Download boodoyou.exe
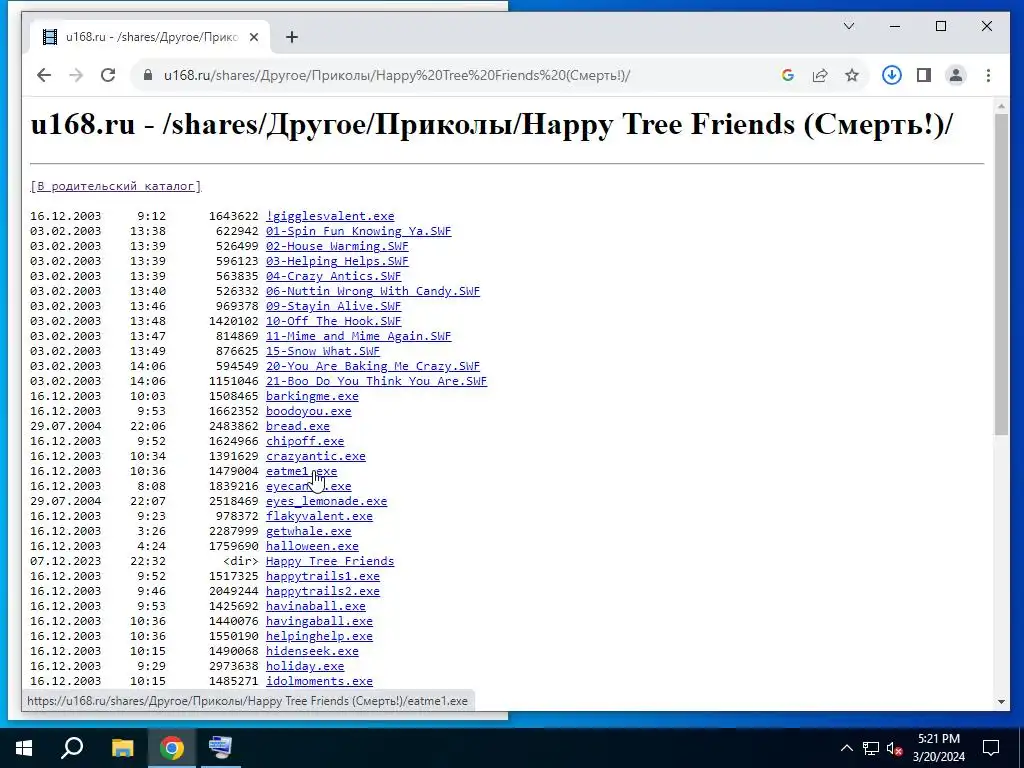Image resolution: width=1024 pixels, height=768 pixels. (309, 411)
